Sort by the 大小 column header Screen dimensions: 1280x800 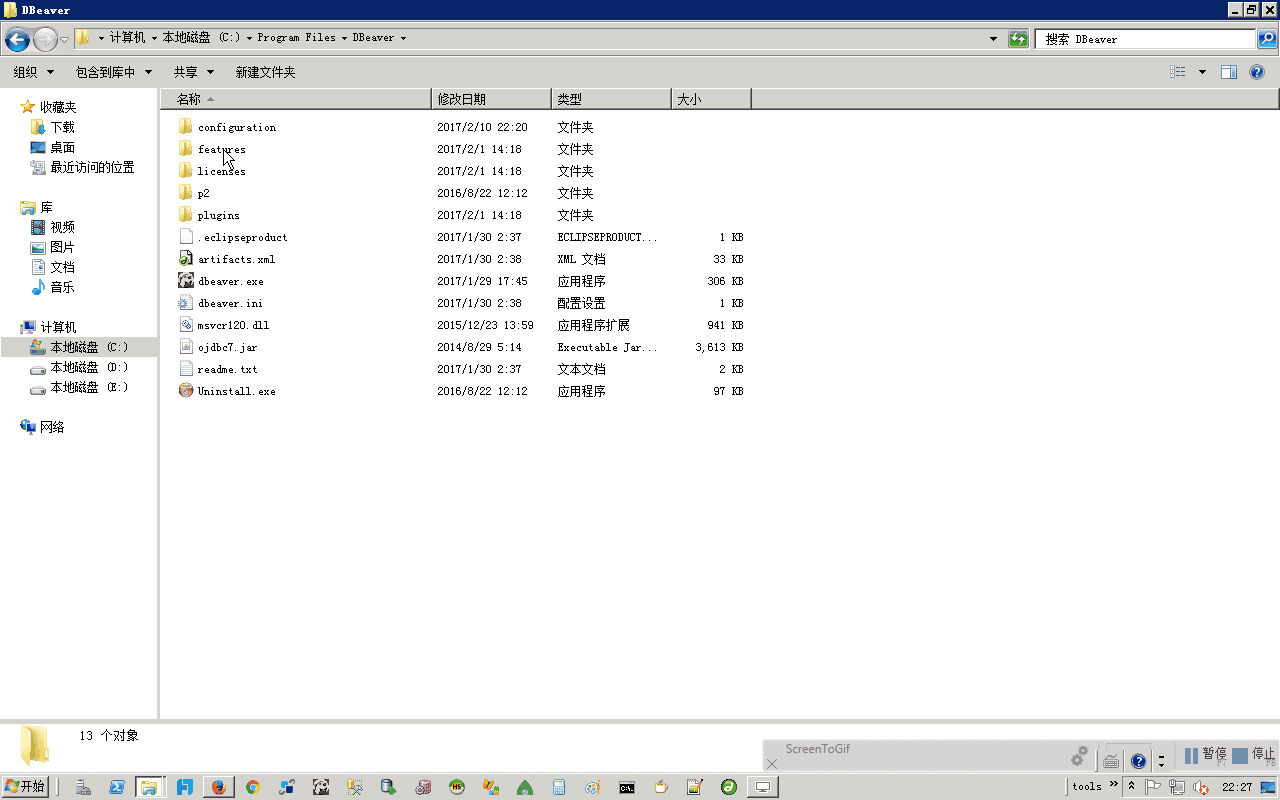(711, 99)
